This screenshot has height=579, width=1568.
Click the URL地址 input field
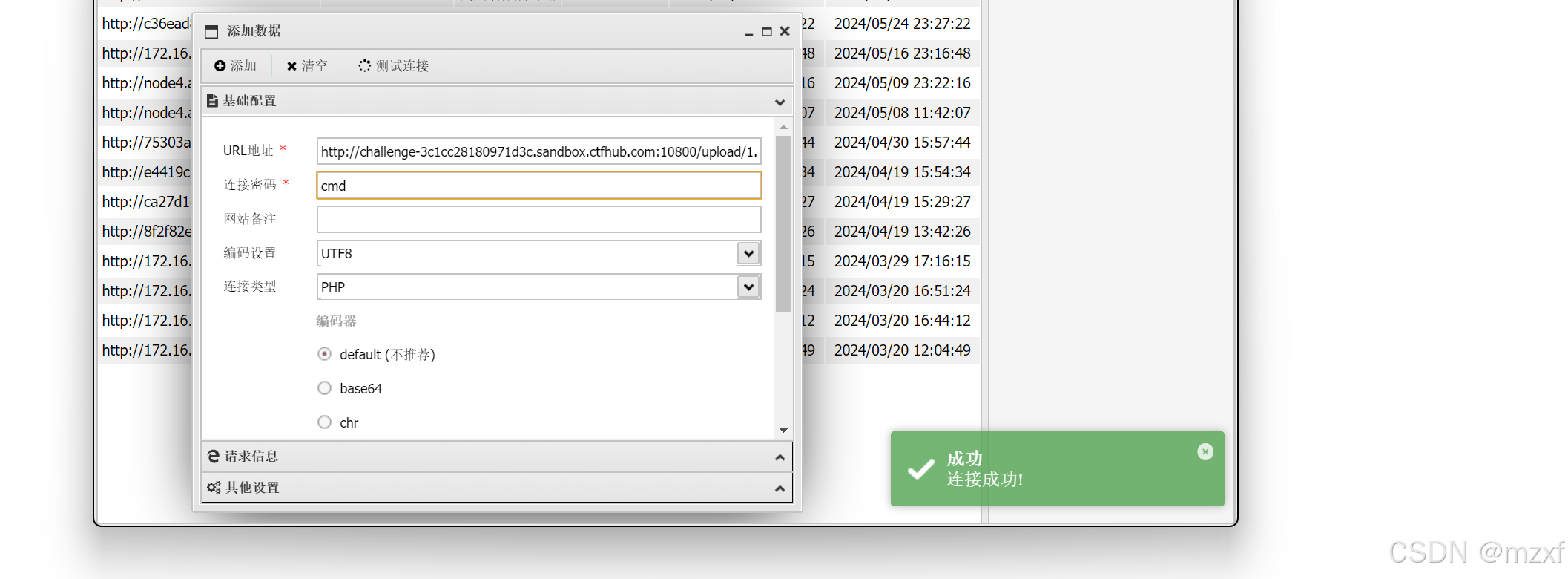539,151
